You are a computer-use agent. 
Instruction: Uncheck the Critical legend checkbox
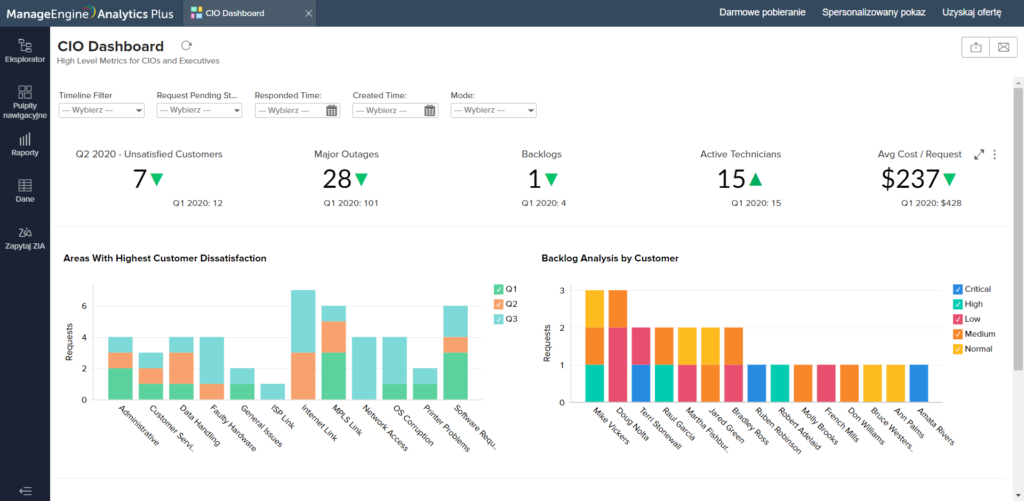[x=958, y=289]
